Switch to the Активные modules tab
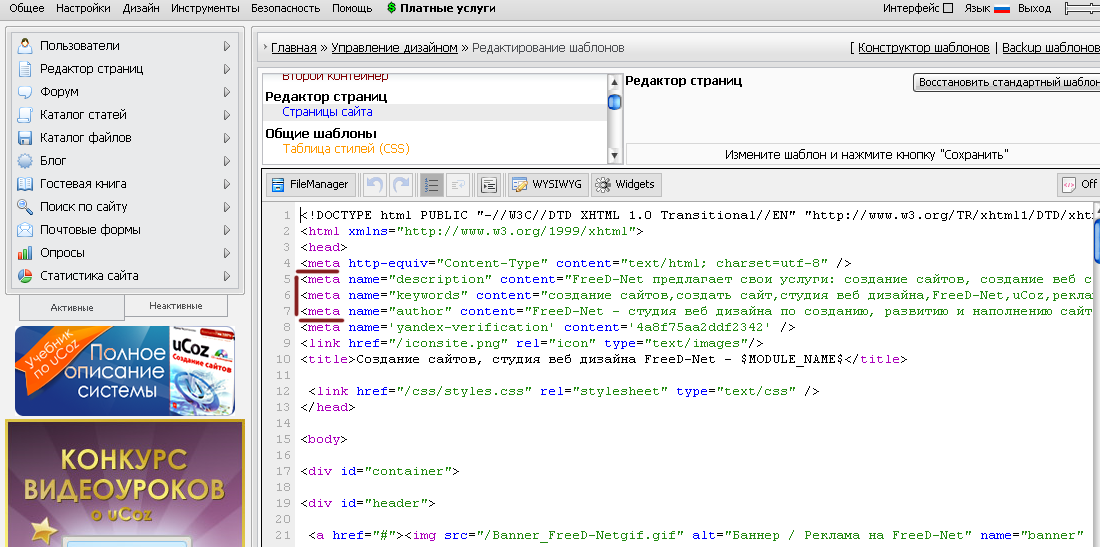The image size is (1100, 547). click(72, 307)
